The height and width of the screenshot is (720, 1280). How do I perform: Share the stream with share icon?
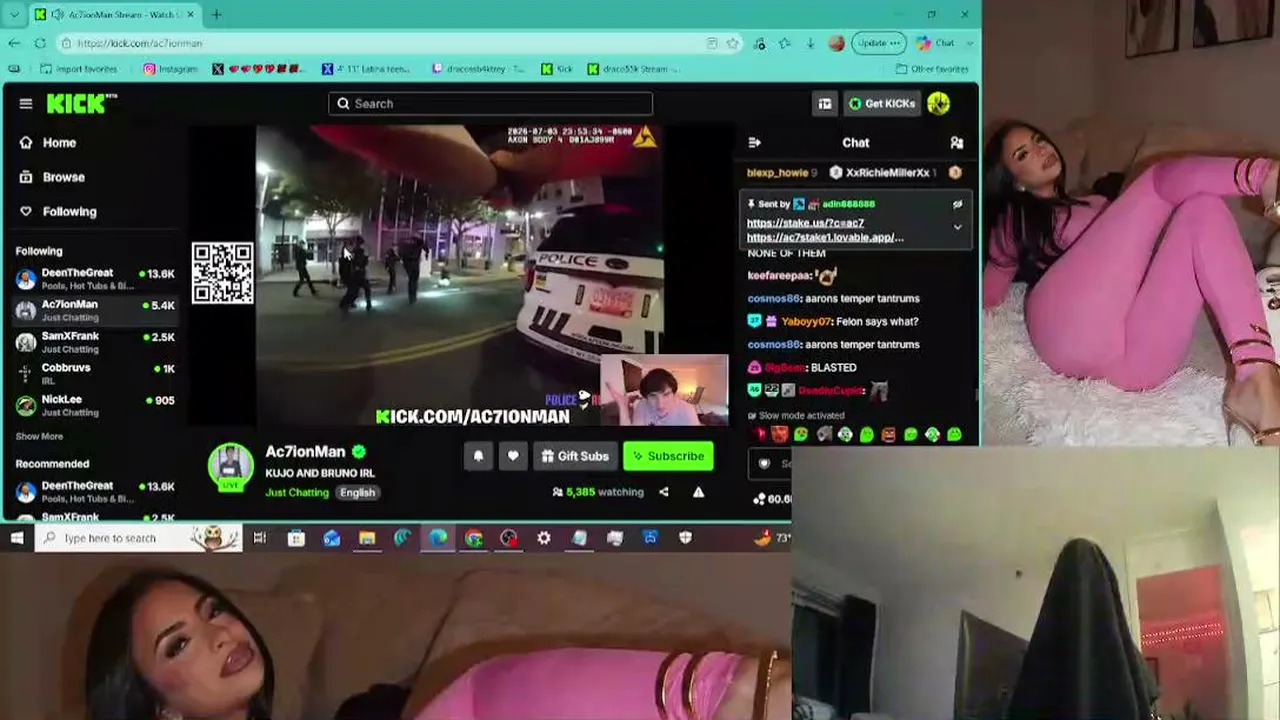coord(664,492)
